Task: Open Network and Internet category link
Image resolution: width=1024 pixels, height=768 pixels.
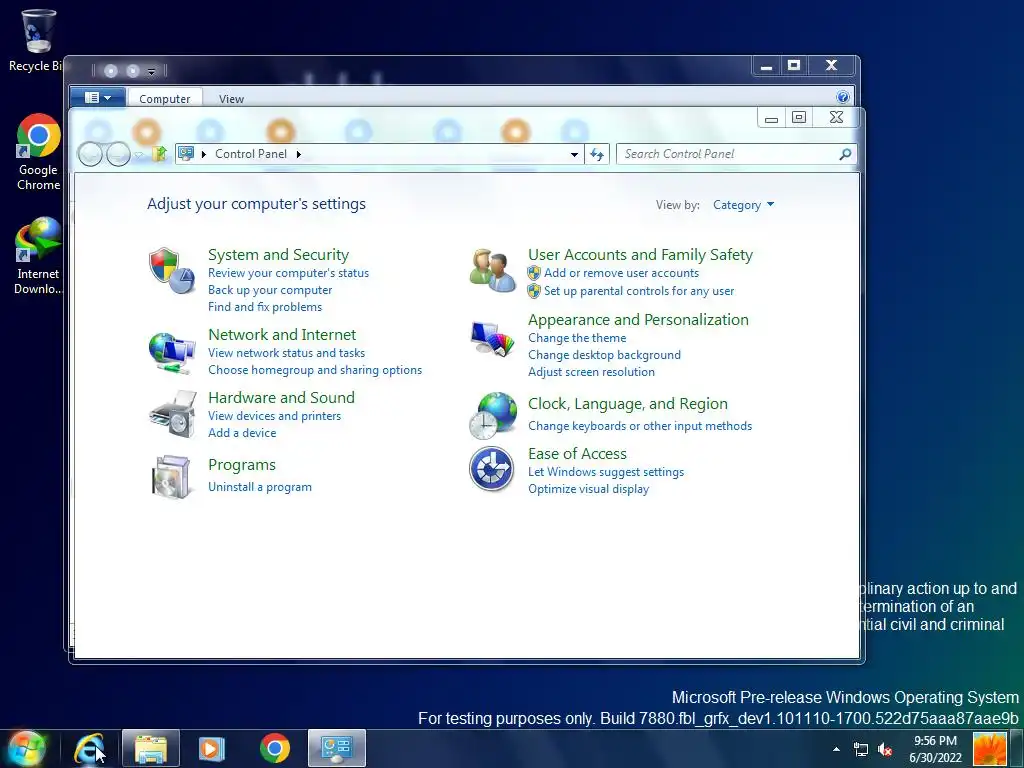Action: point(282,334)
